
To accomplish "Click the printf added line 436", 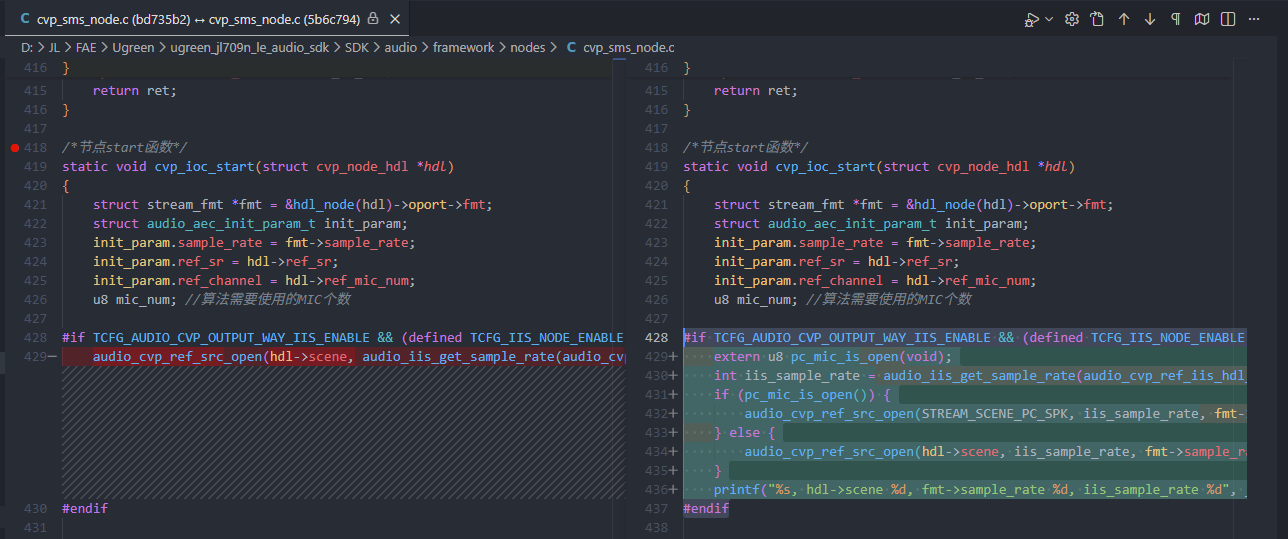I will point(980,490).
